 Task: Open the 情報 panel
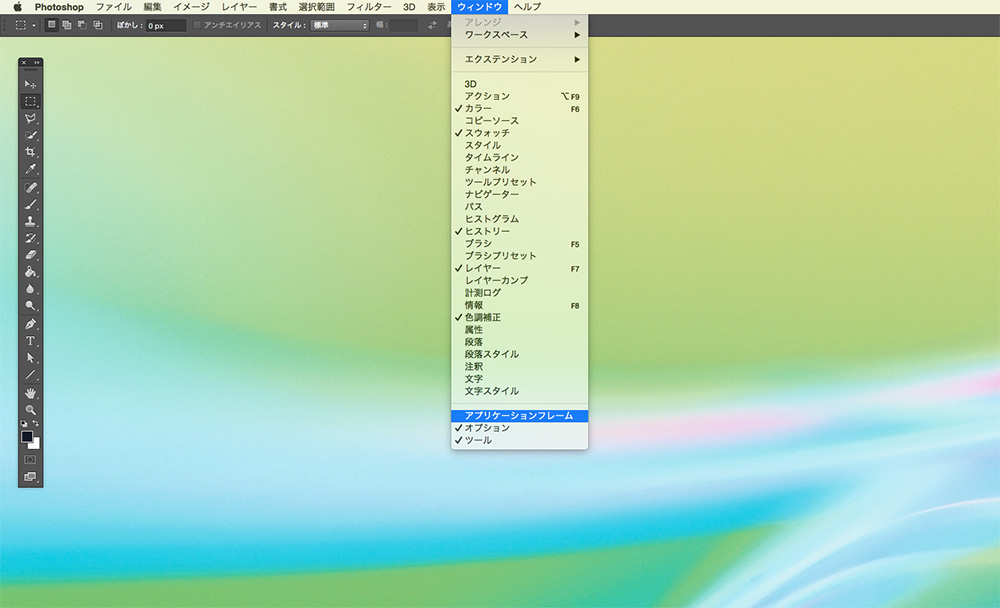coord(519,305)
